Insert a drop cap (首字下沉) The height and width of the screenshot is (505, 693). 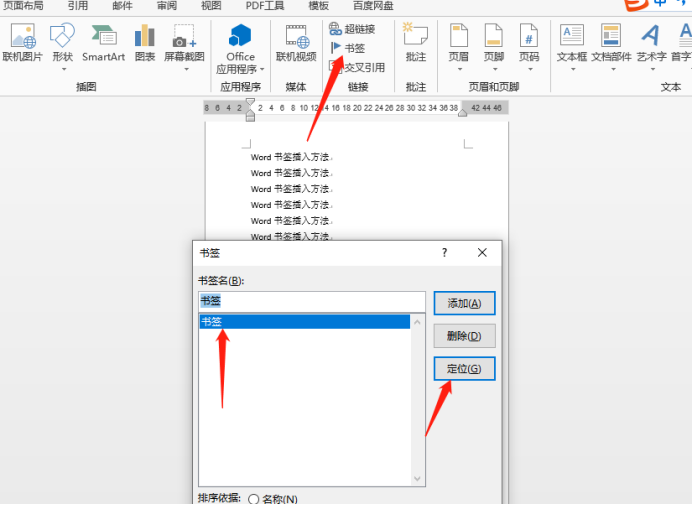(x=682, y=43)
